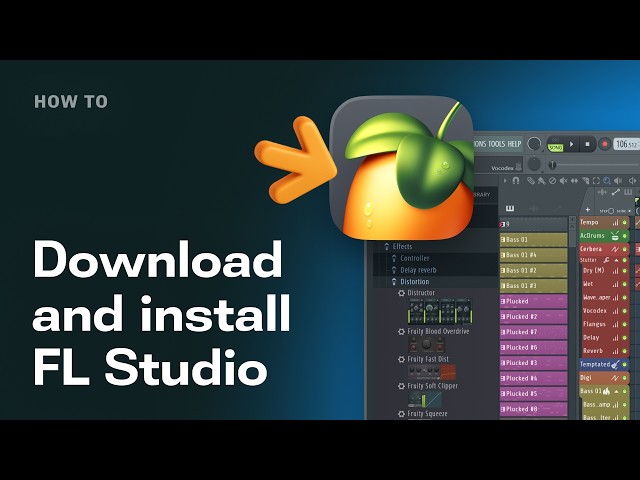This screenshot has height=480, width=640.
Task: Select the dashed-square select tool
Action: tap(596, 180)
